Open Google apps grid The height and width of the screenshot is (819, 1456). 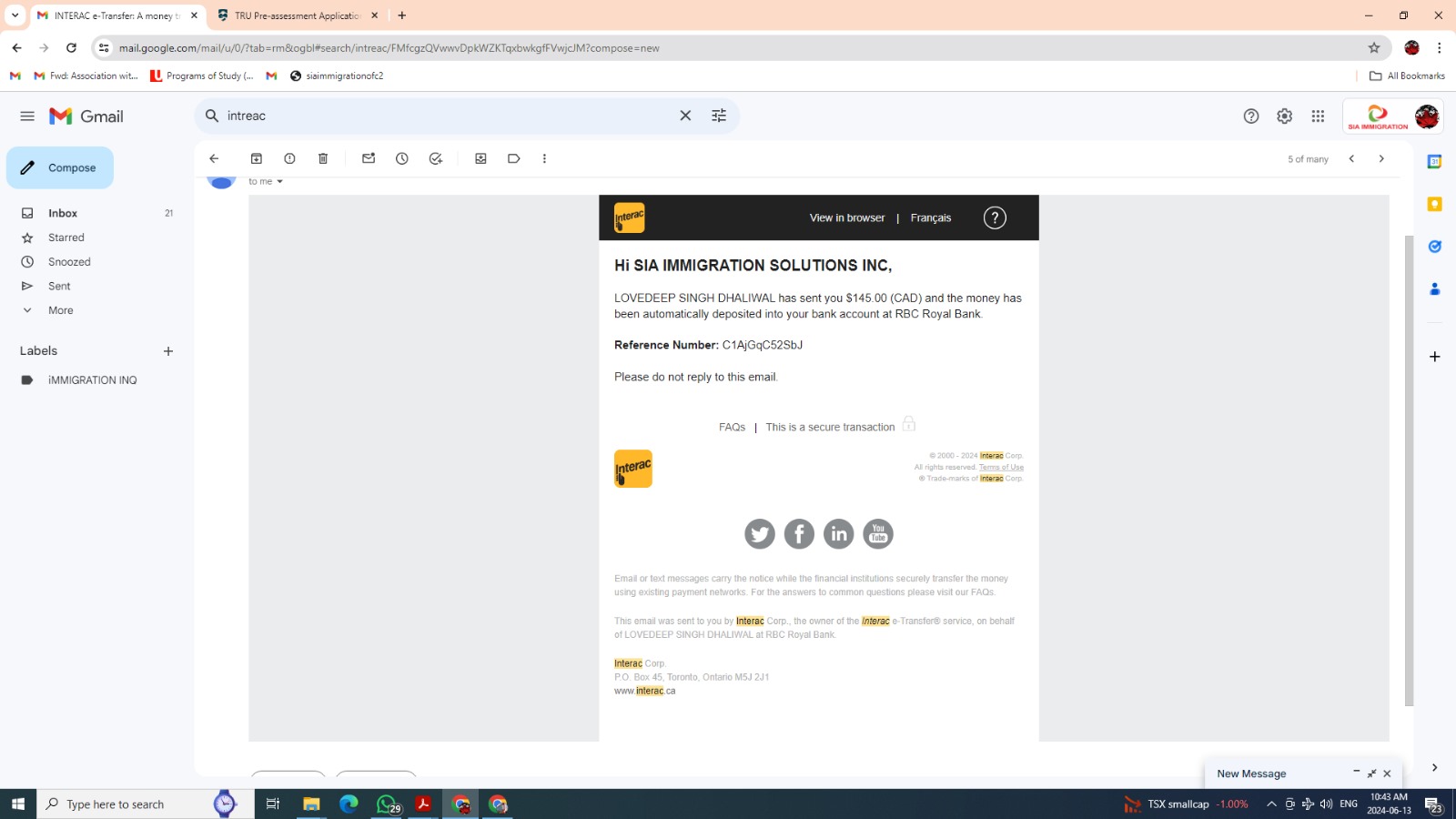click(1318, 116)
